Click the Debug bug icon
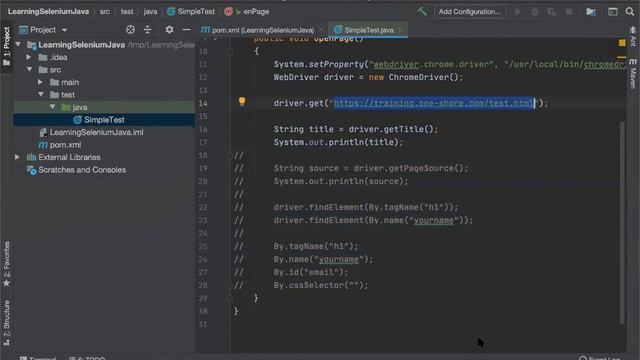Image resolution: width=640 pixels, height=360 pixels. (x=535, y=12)
